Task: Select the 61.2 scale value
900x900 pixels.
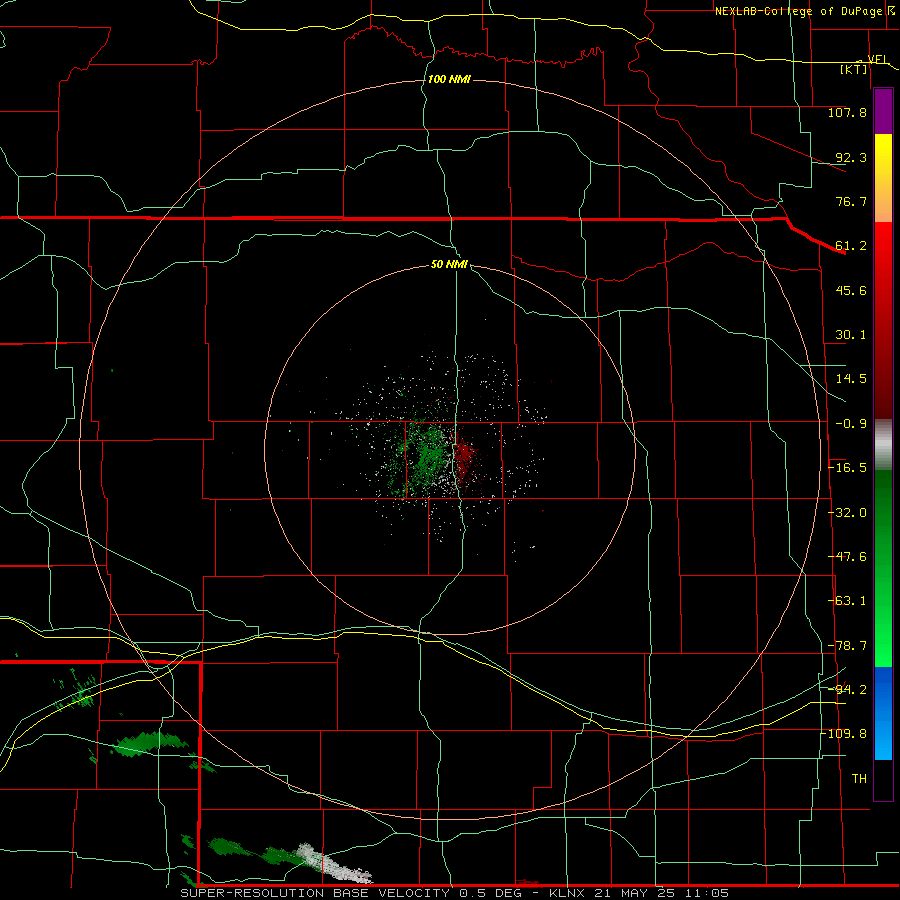Action: (851, 246)
